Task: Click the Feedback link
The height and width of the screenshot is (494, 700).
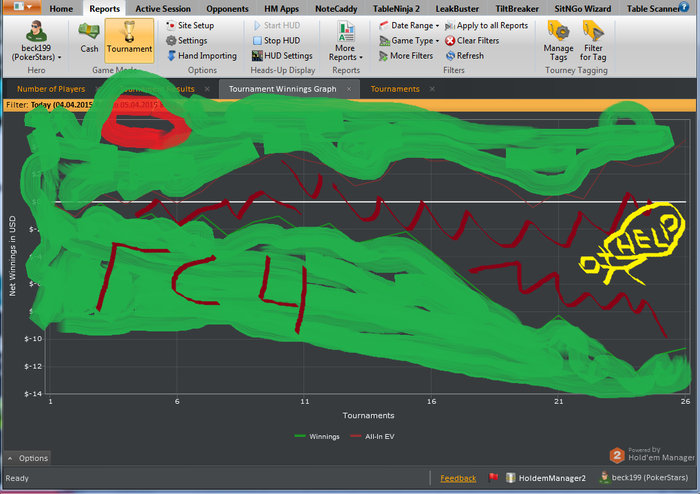Action: click(x=458, y=478)
